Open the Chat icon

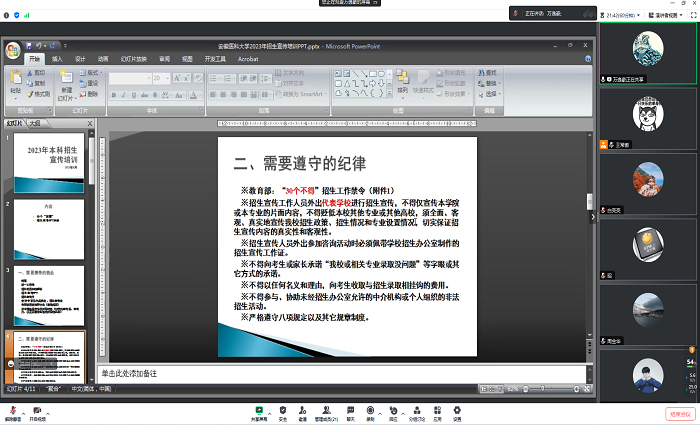pyautogui.click(x=350, y=410)
